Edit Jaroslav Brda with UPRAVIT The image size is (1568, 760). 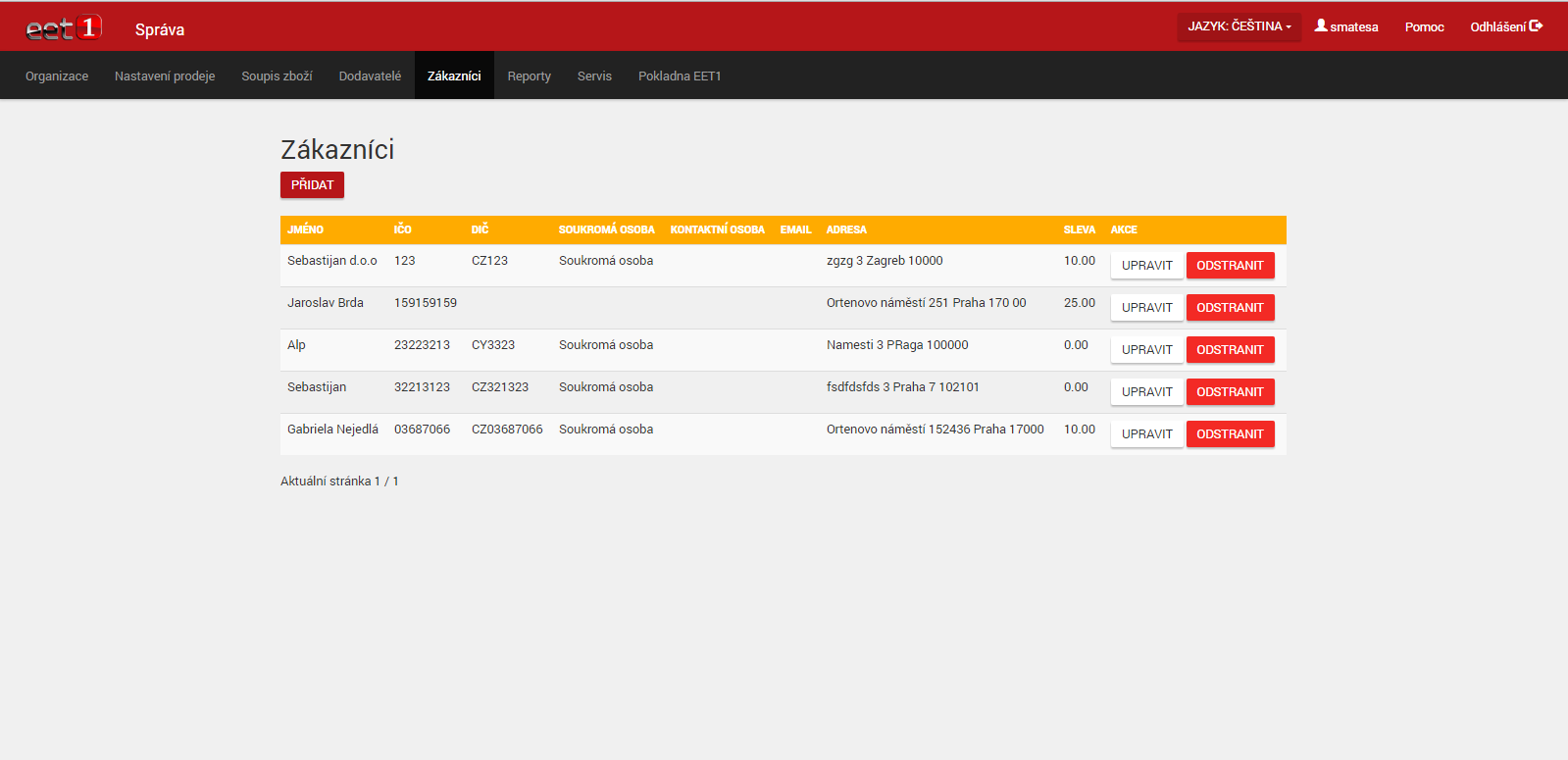pos(1146,308)
